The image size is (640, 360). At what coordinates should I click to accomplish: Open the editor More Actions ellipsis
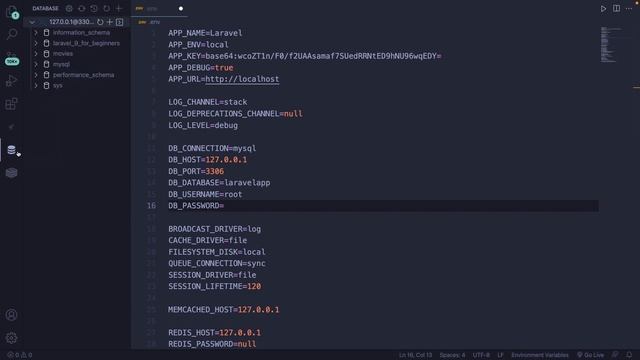point(629,9)
